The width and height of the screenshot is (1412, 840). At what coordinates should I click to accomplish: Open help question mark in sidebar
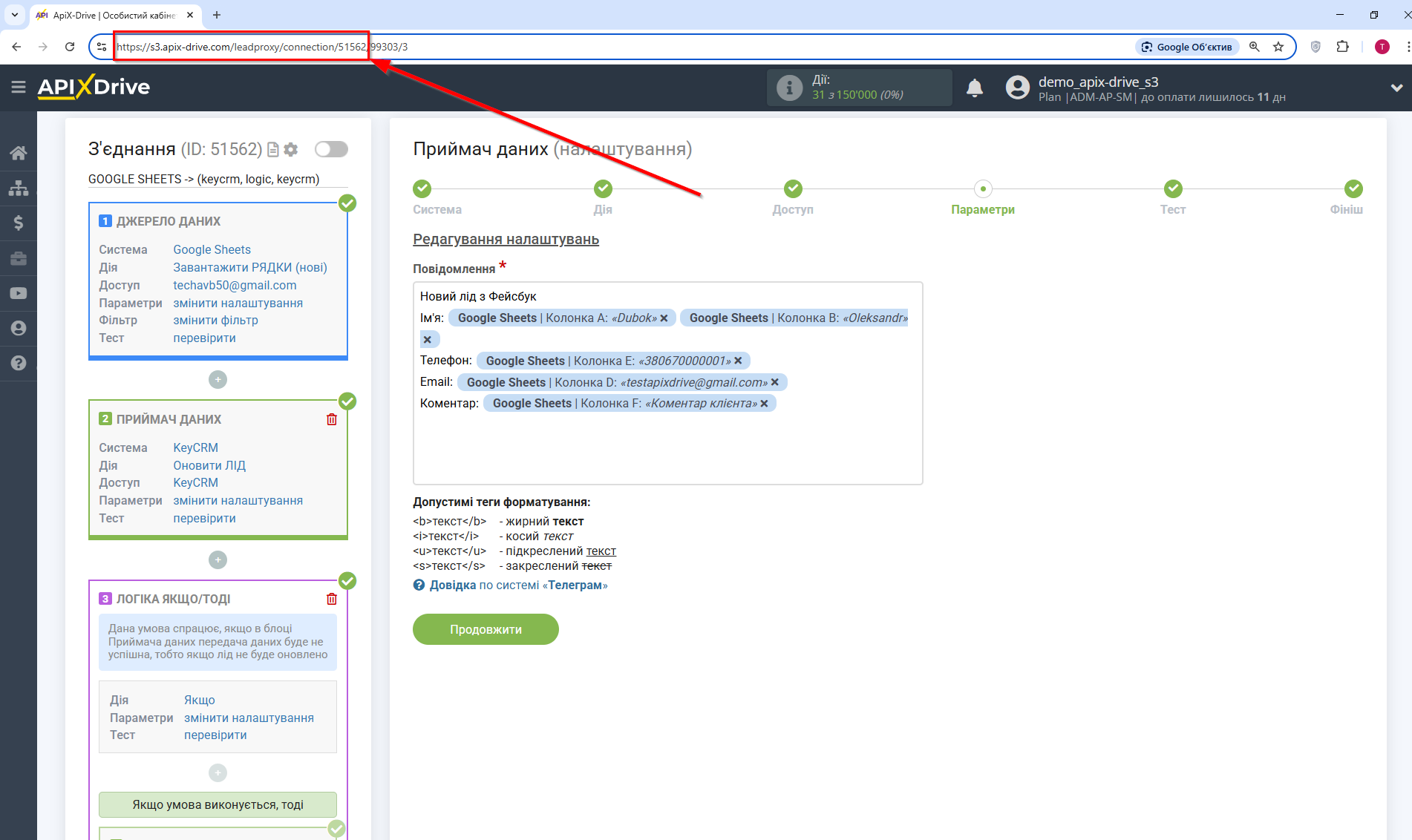pos(19,363)
